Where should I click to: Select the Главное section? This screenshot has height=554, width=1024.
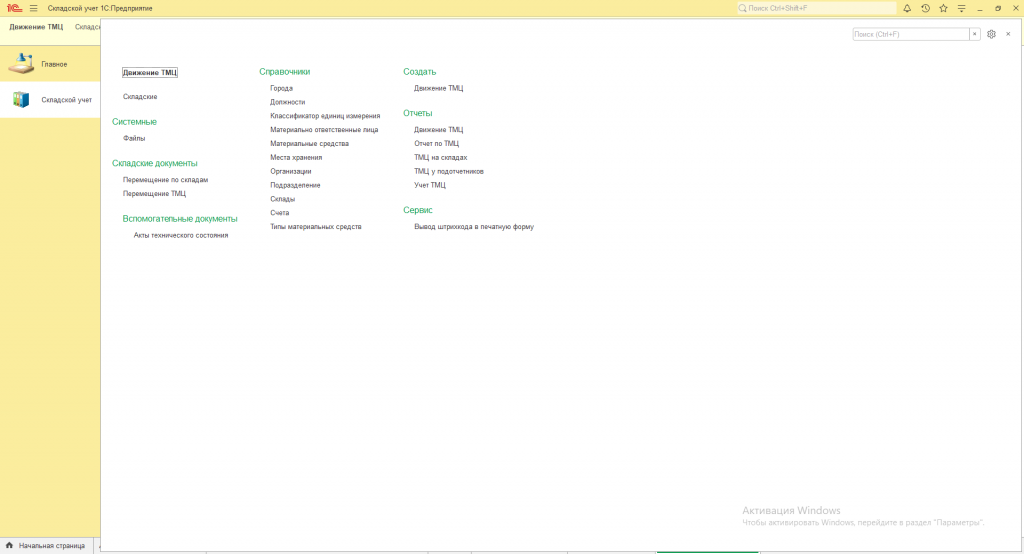click(50, 64)
